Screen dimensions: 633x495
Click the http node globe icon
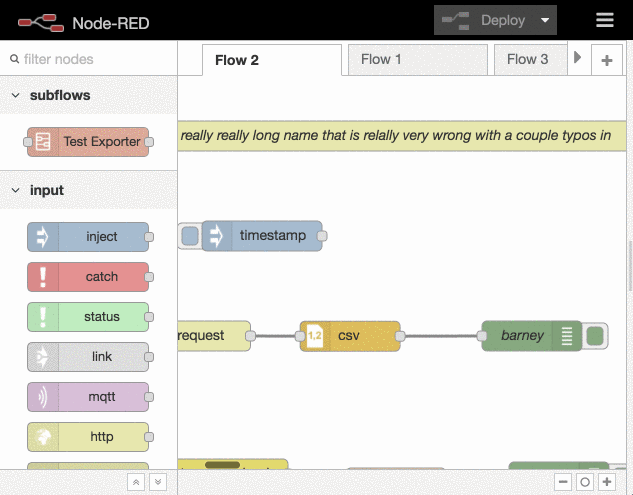tap(43, 437)
